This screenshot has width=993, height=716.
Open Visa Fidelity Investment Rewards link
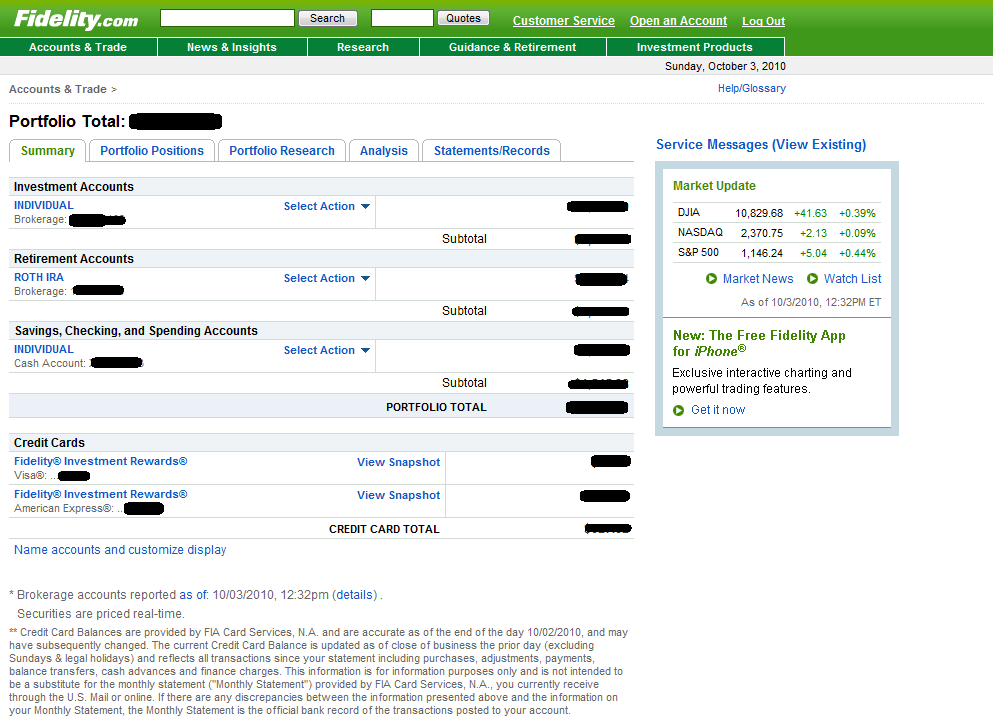[101, 462]
